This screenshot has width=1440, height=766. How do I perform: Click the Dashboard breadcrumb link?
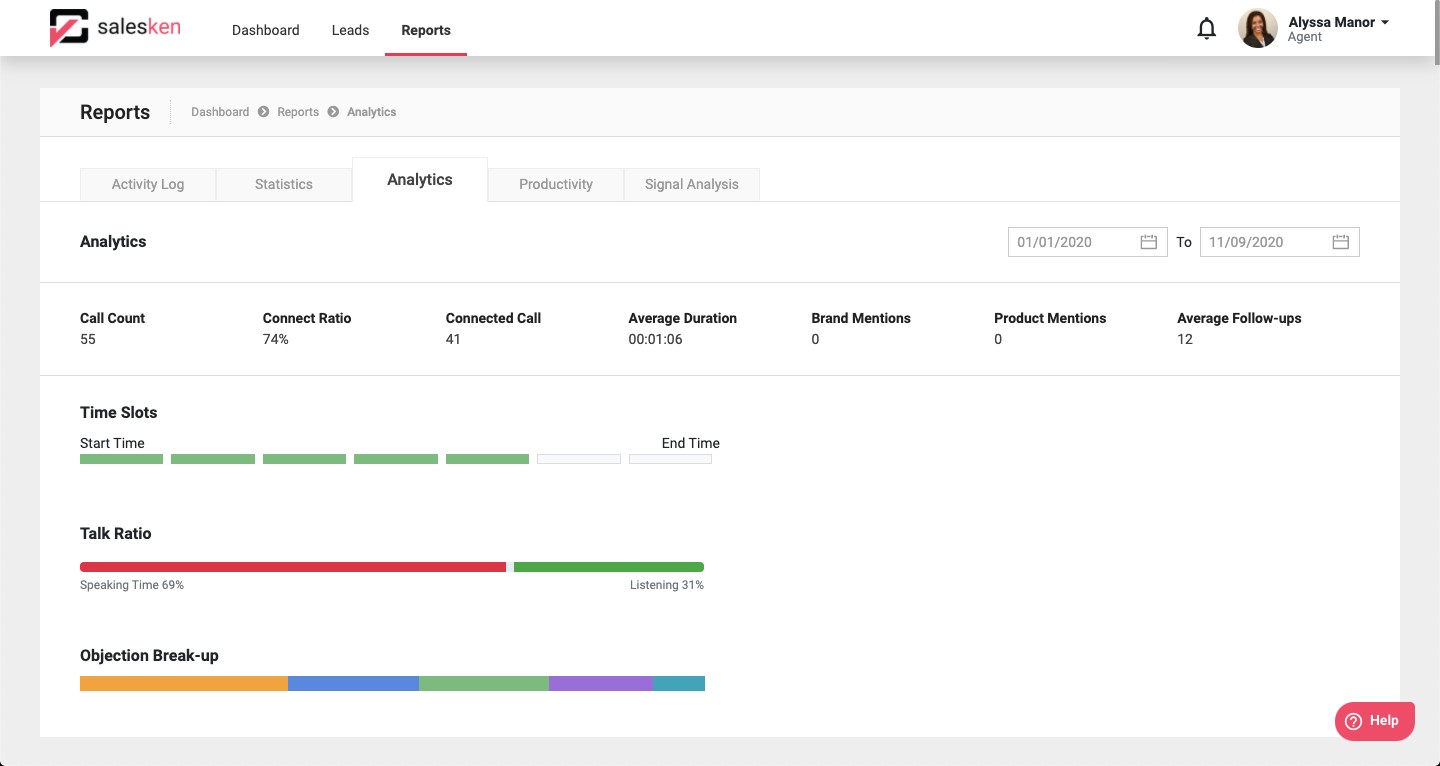pos(220,112)
